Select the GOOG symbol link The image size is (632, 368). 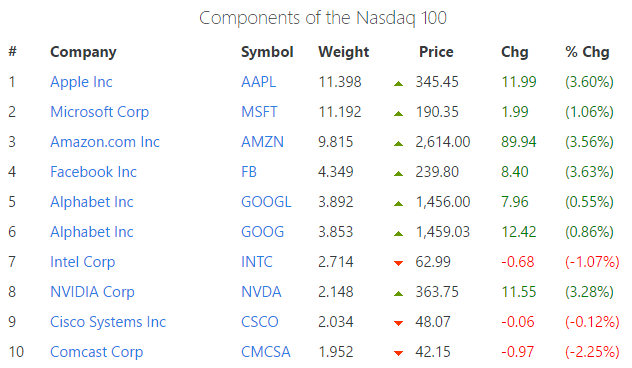pyautogui.click(x=262, y=232)
